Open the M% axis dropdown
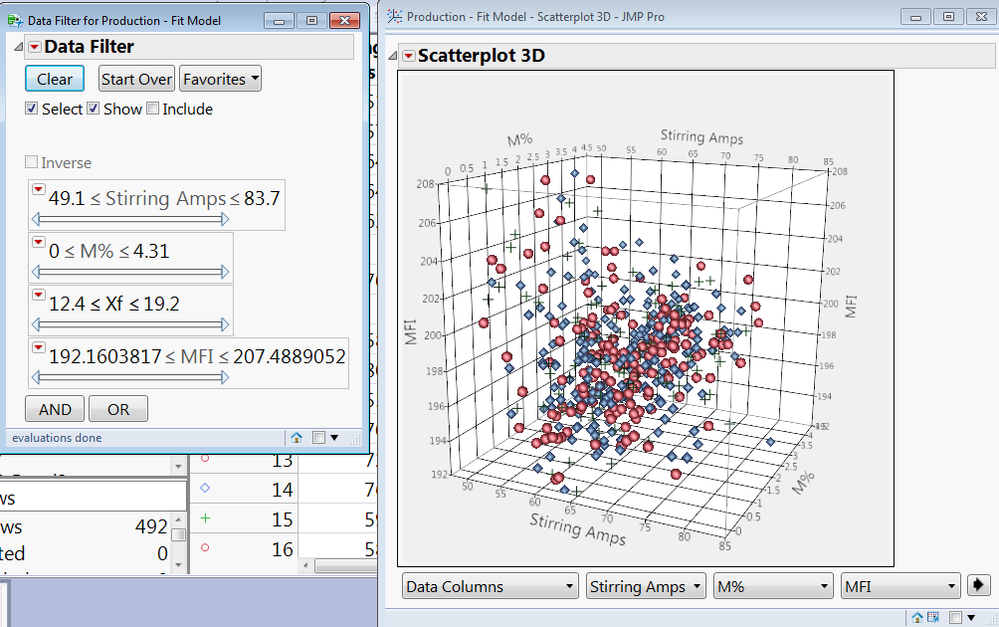 [x=773, y=586]
